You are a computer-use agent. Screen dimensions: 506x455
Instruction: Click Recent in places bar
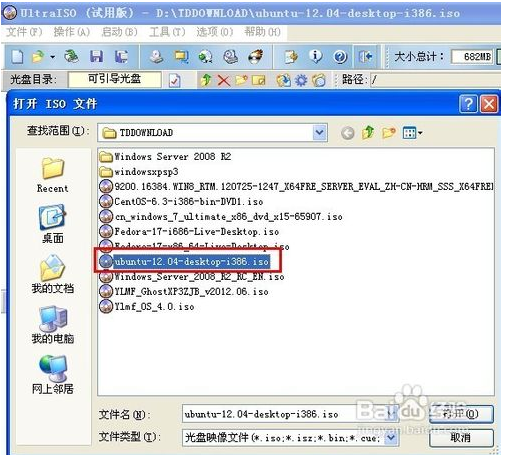point(53,175)
